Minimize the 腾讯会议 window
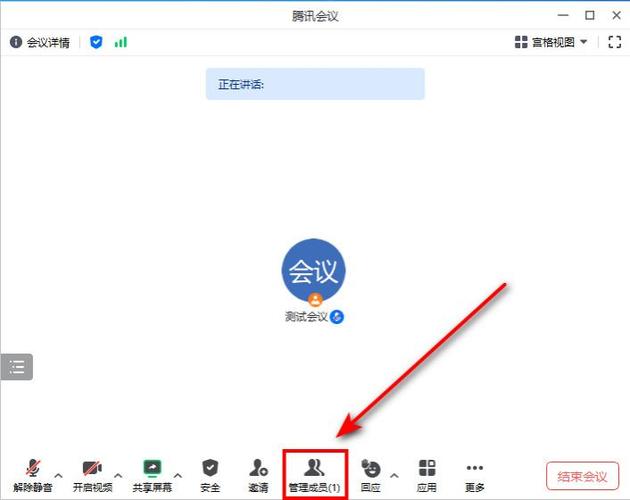Image resolution: width=630 pixels, height=500 pixels. pos(563,15)
